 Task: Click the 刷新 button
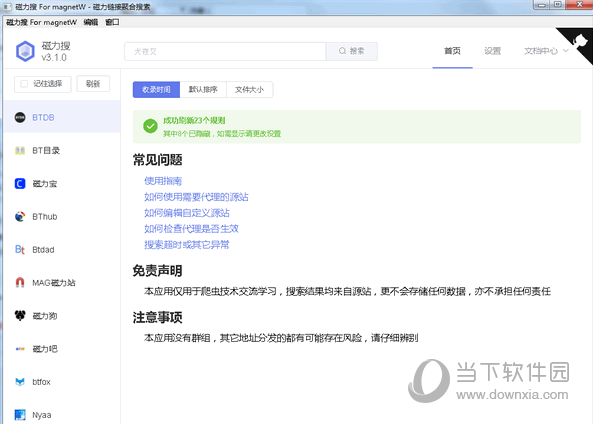[93, 84]
